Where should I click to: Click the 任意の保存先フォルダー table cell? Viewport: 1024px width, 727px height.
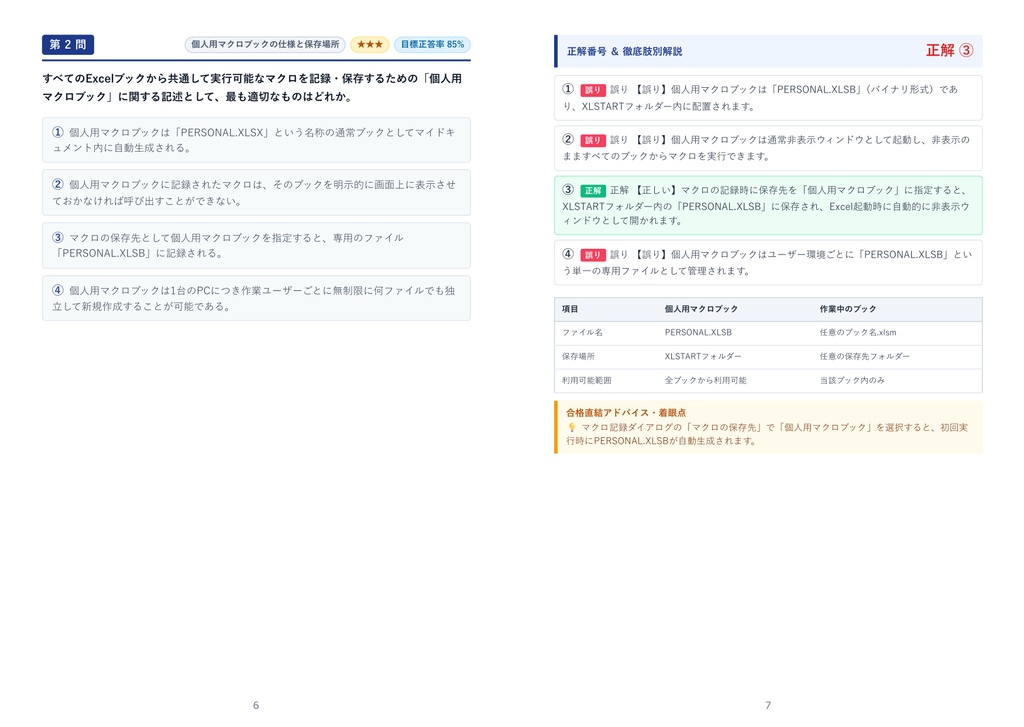(864, 357)
